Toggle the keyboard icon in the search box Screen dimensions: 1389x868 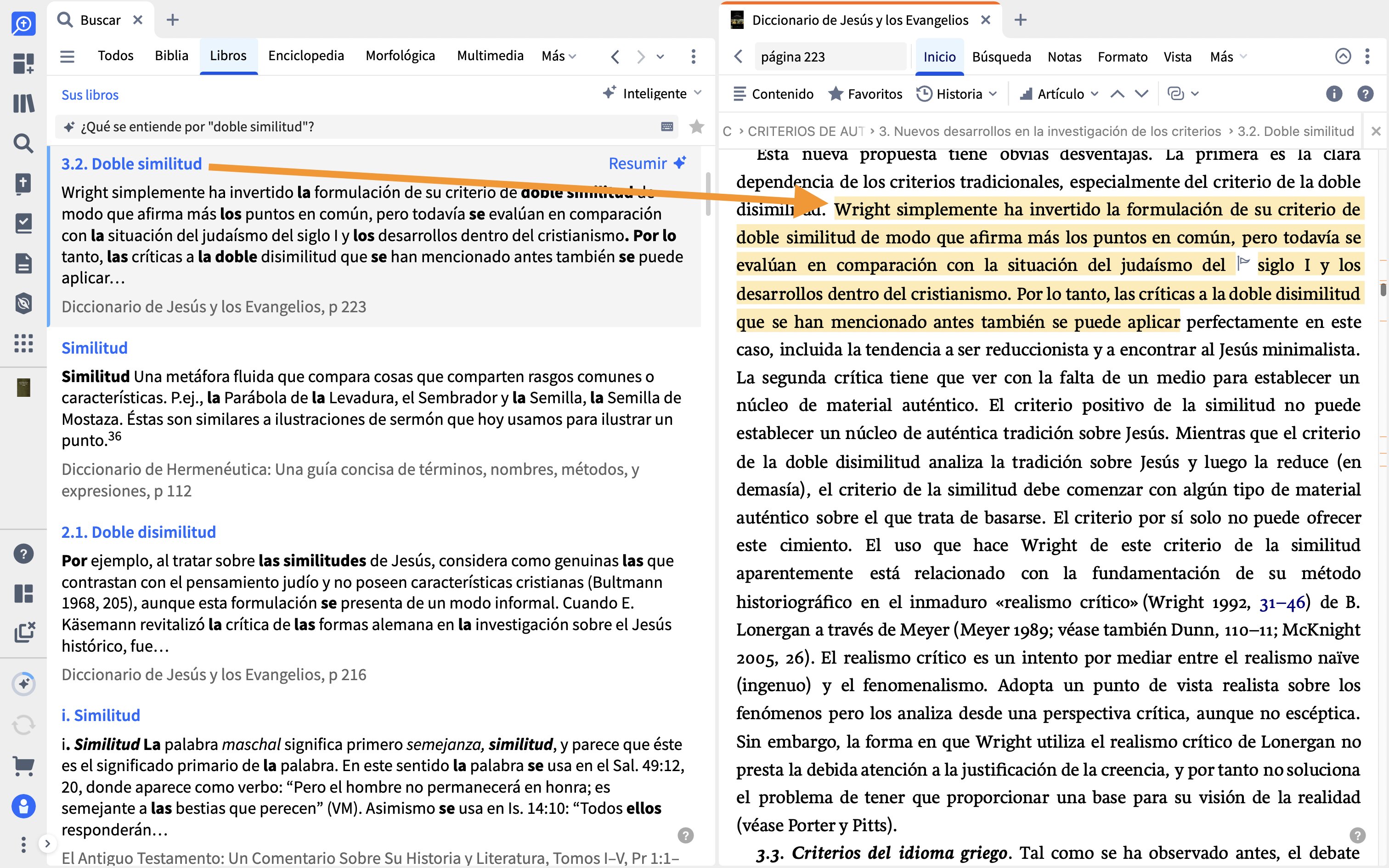coord(667,127)
